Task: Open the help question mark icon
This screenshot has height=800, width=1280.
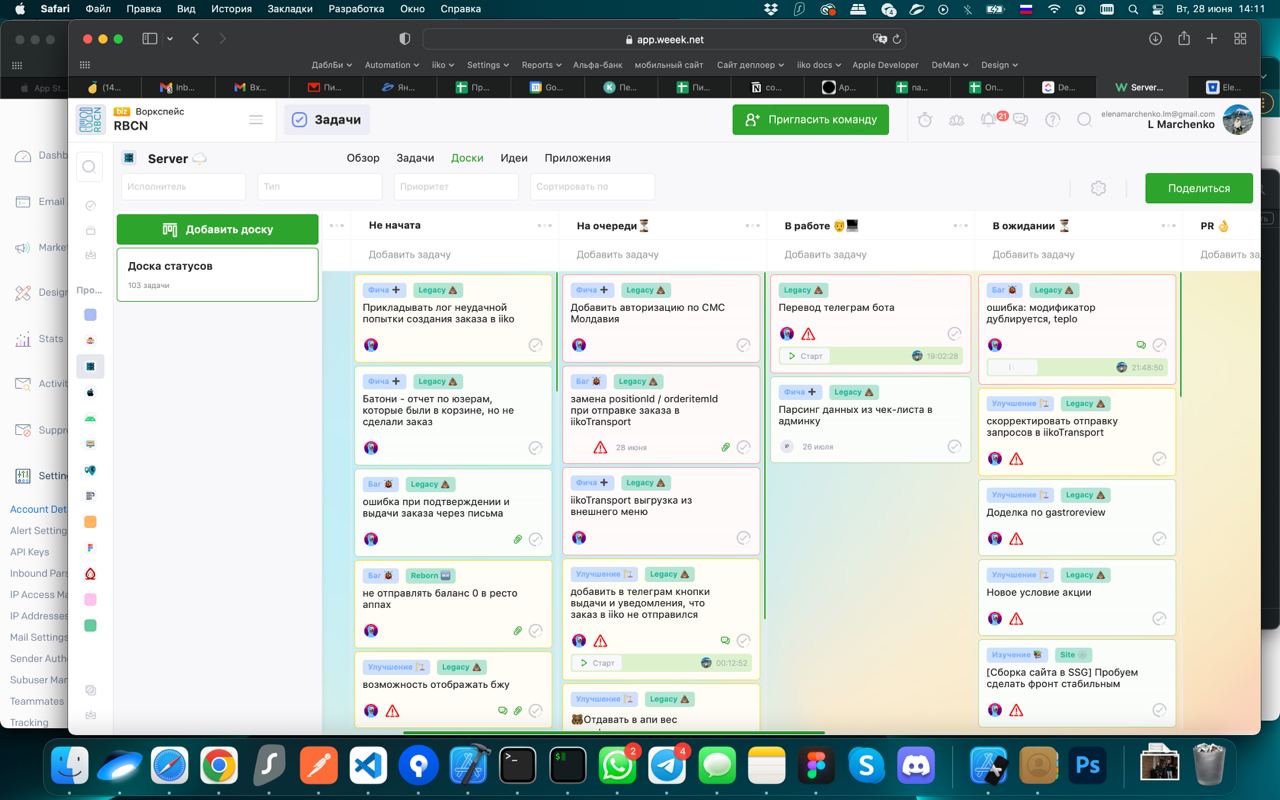Action: pyautogui.click(x=1052, y=120)
